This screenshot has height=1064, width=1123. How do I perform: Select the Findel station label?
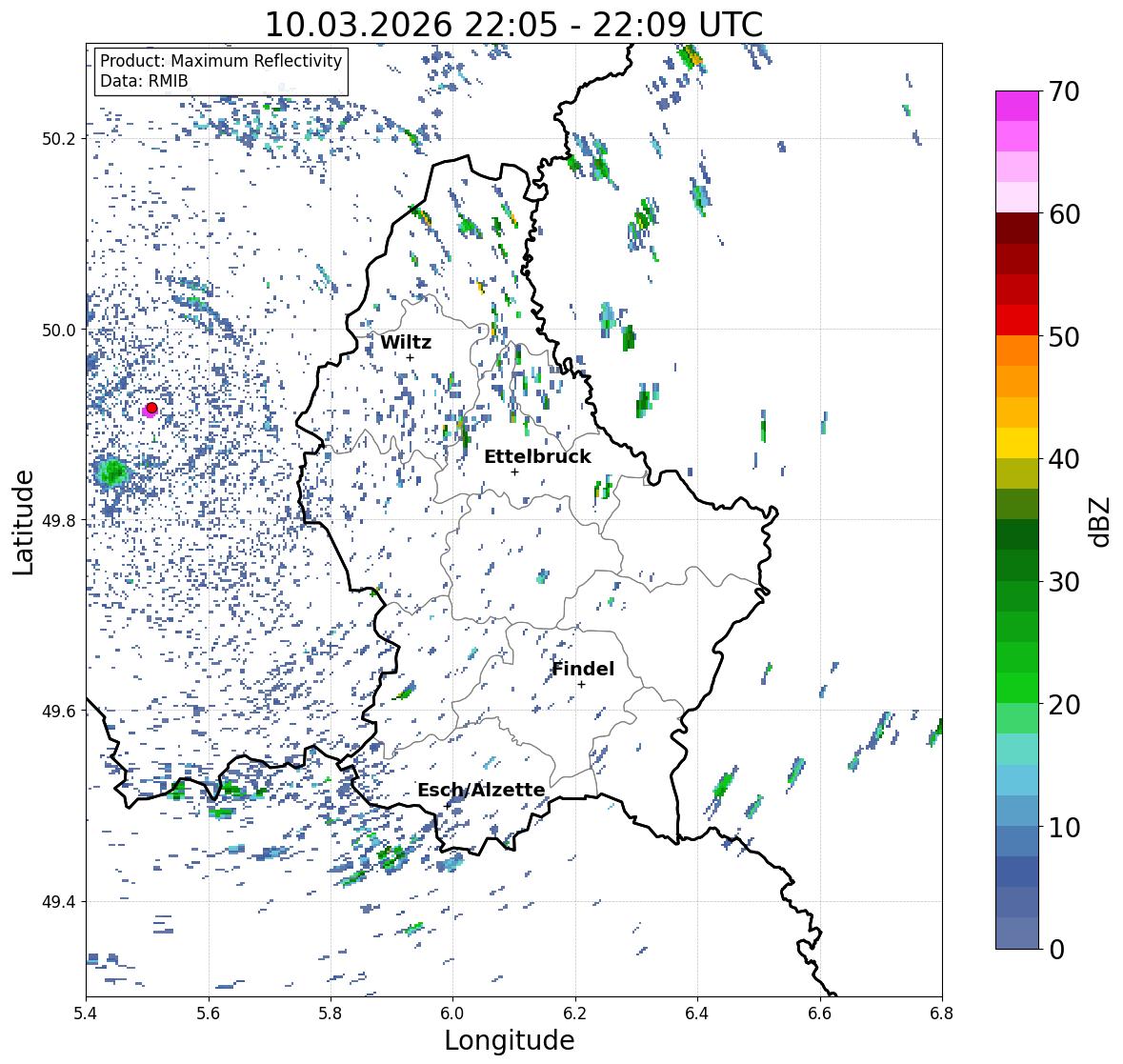click(583, 669)
